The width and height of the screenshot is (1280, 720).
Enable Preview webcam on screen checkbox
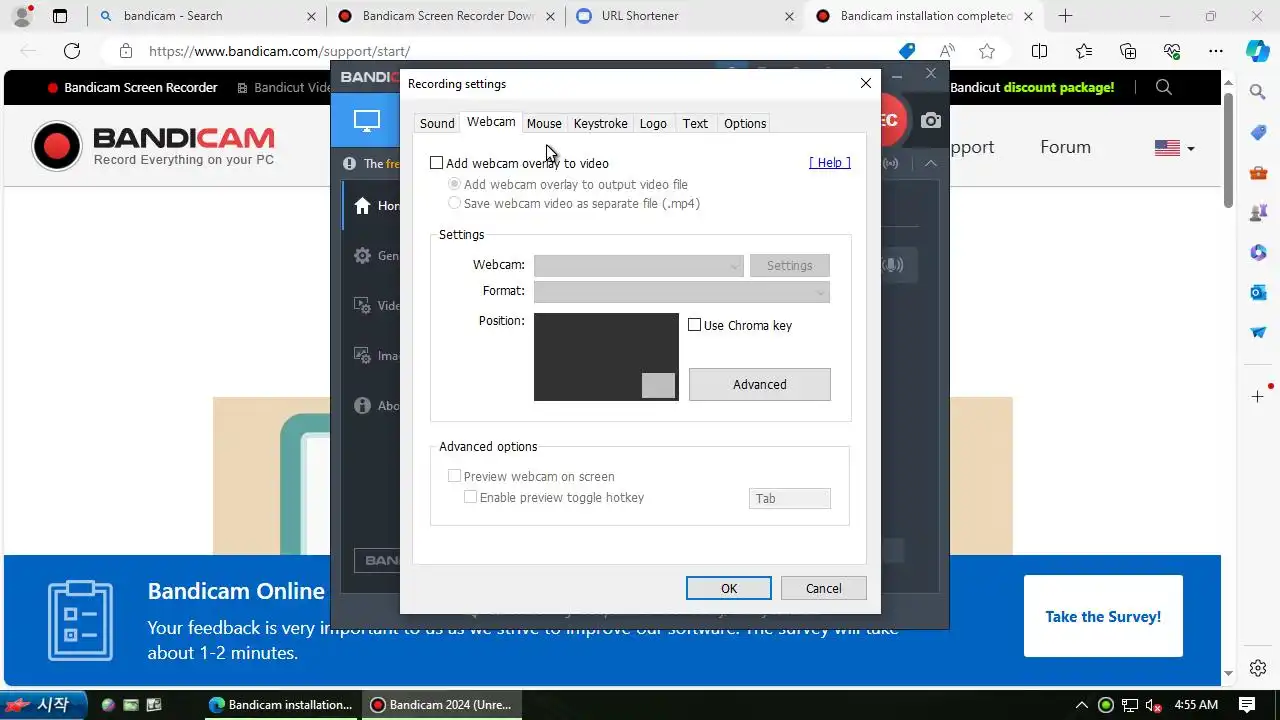pyautogui.click(x=454, y=477)
